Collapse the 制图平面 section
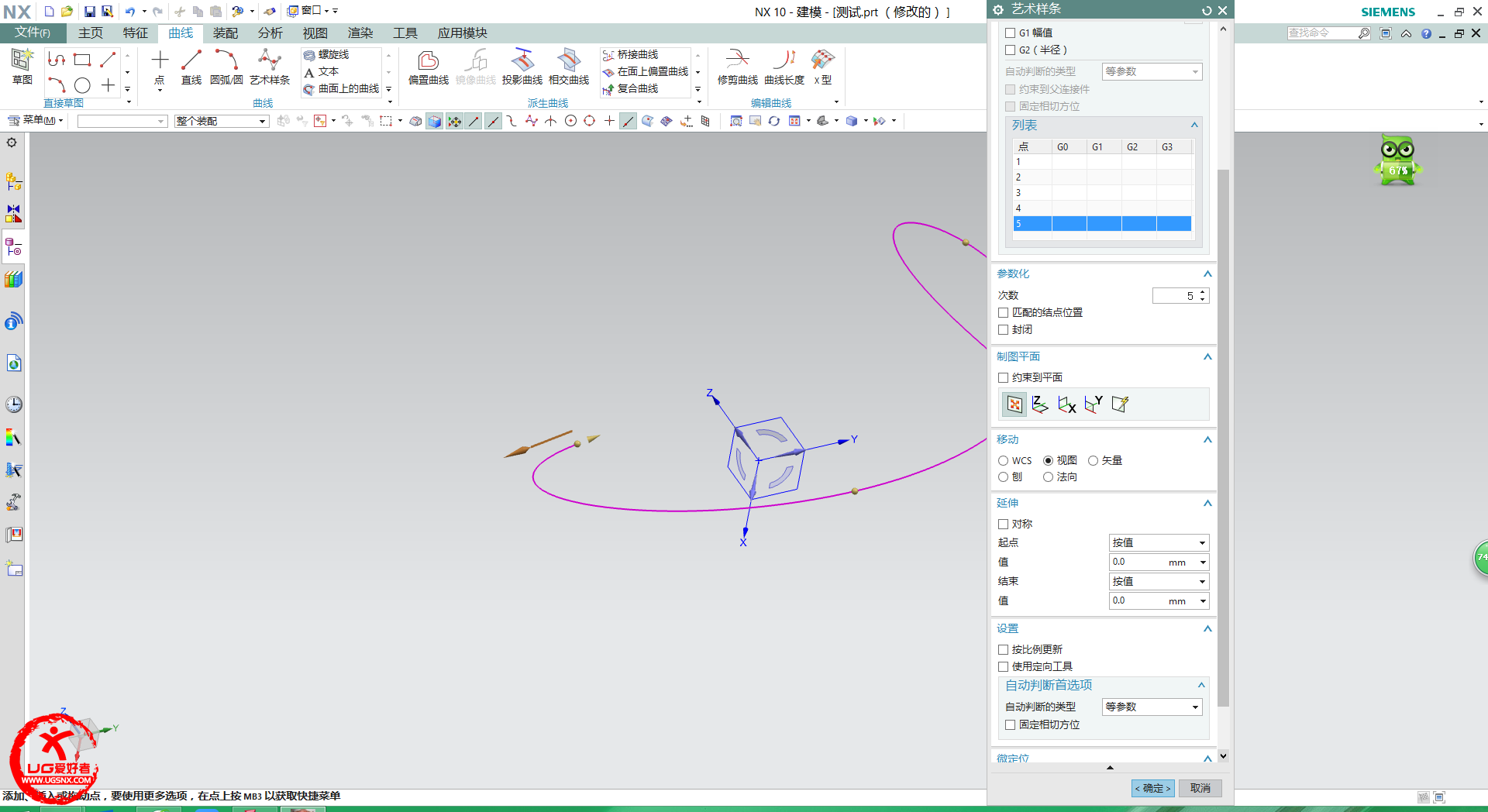This screenshot has width=1488, height=812. pyautogui.click(x=1207, y=356)
